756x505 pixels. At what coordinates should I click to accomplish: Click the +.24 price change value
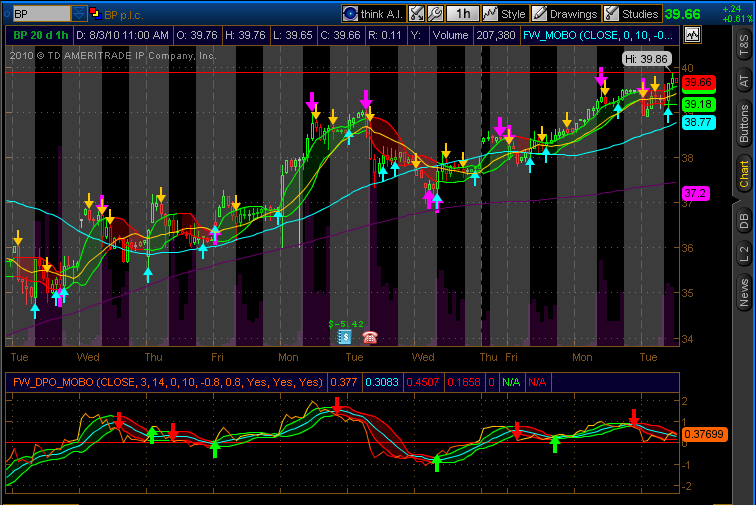pos(732,9)
